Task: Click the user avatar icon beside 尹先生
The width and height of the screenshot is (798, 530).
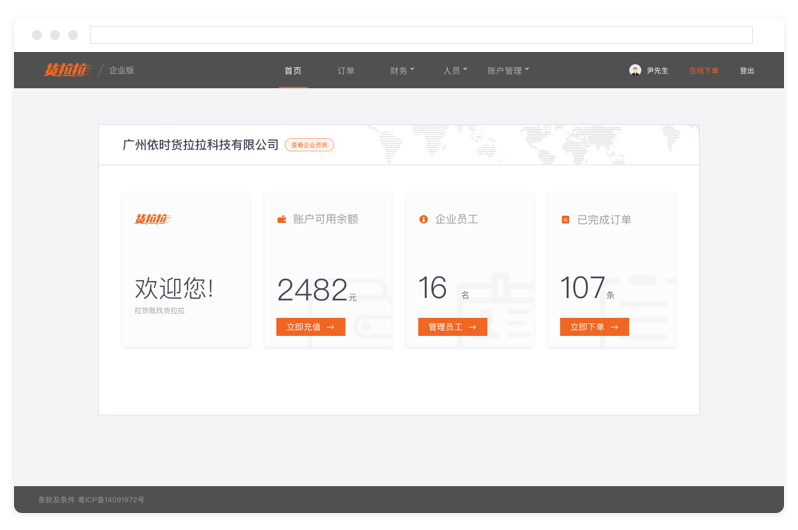Action: point(635,70)
